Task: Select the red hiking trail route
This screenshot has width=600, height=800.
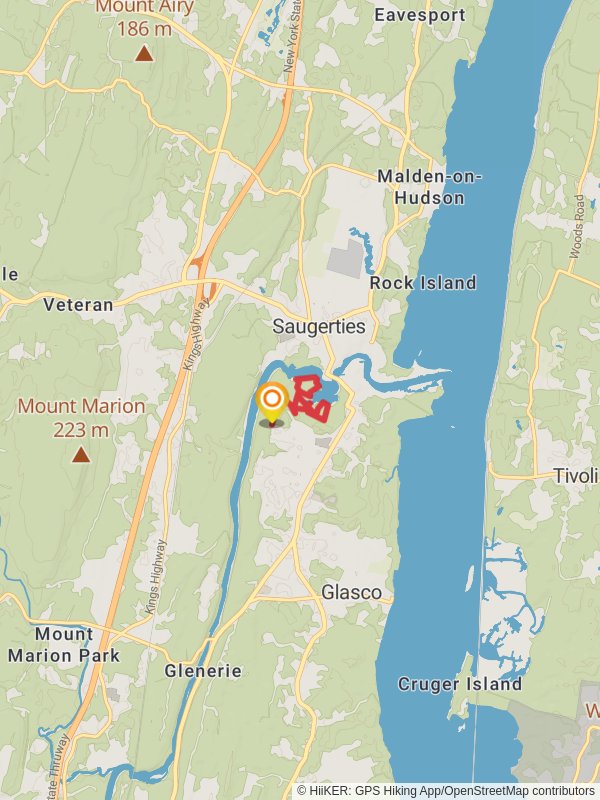Action: [x=310, y=399]
